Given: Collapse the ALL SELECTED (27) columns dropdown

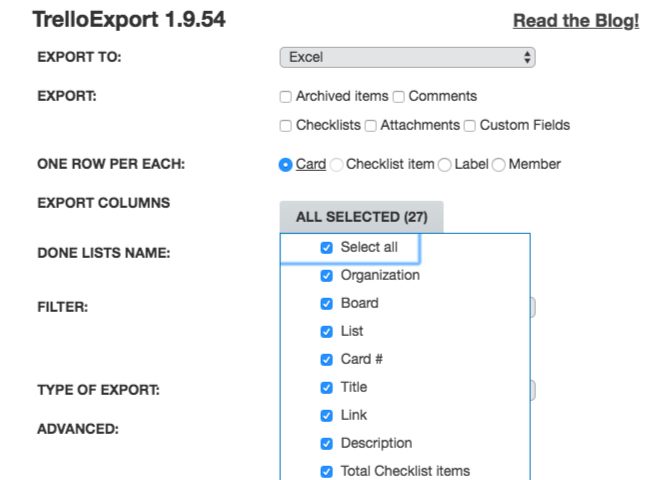Looking at the screenshot, I should click(x=361, y=217).
